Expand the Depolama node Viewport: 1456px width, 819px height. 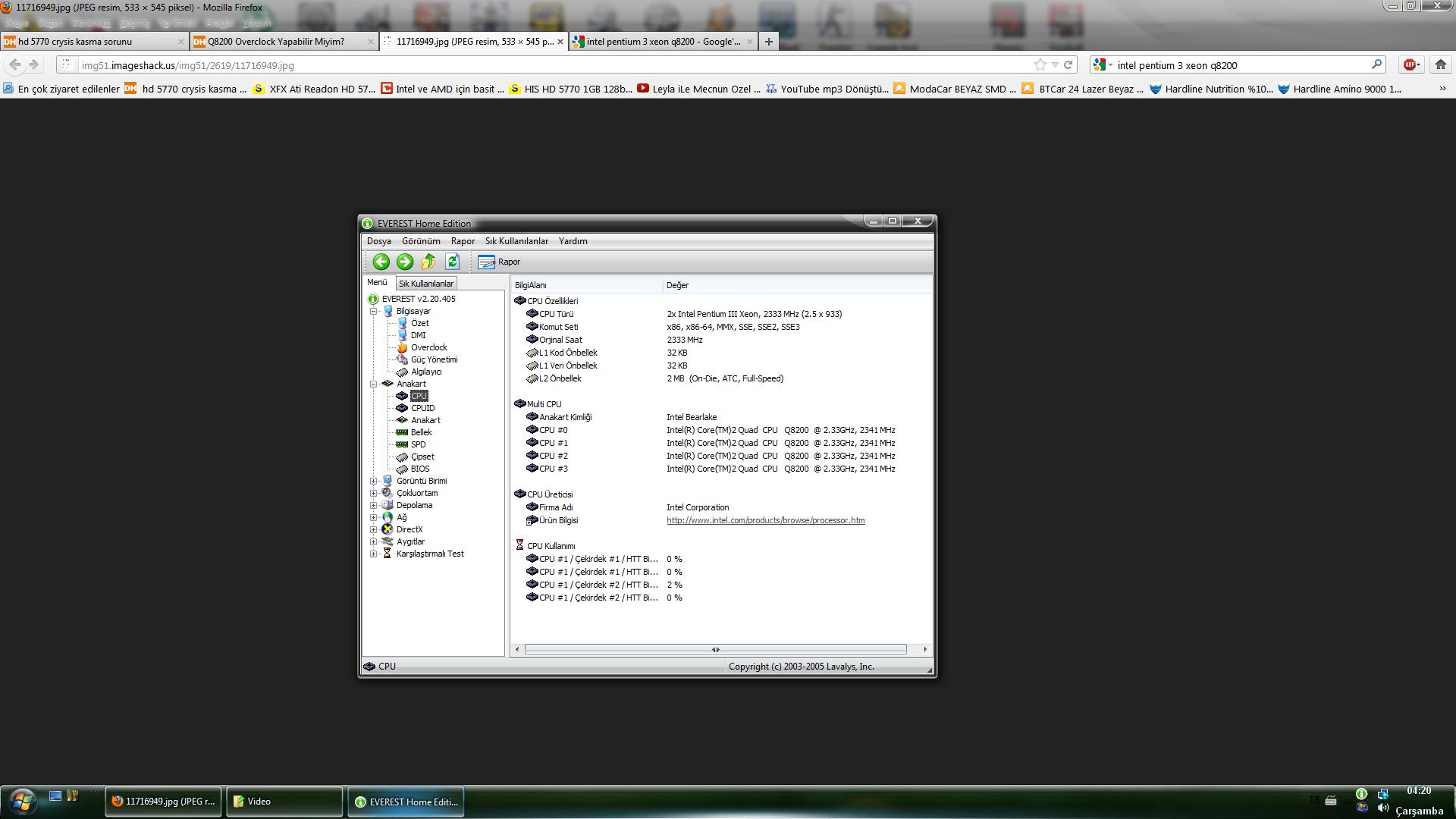coord(373,505)
